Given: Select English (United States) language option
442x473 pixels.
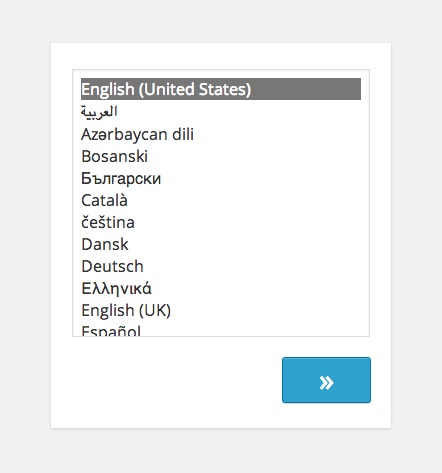Looking at the screenshot, I should [221, 89].
